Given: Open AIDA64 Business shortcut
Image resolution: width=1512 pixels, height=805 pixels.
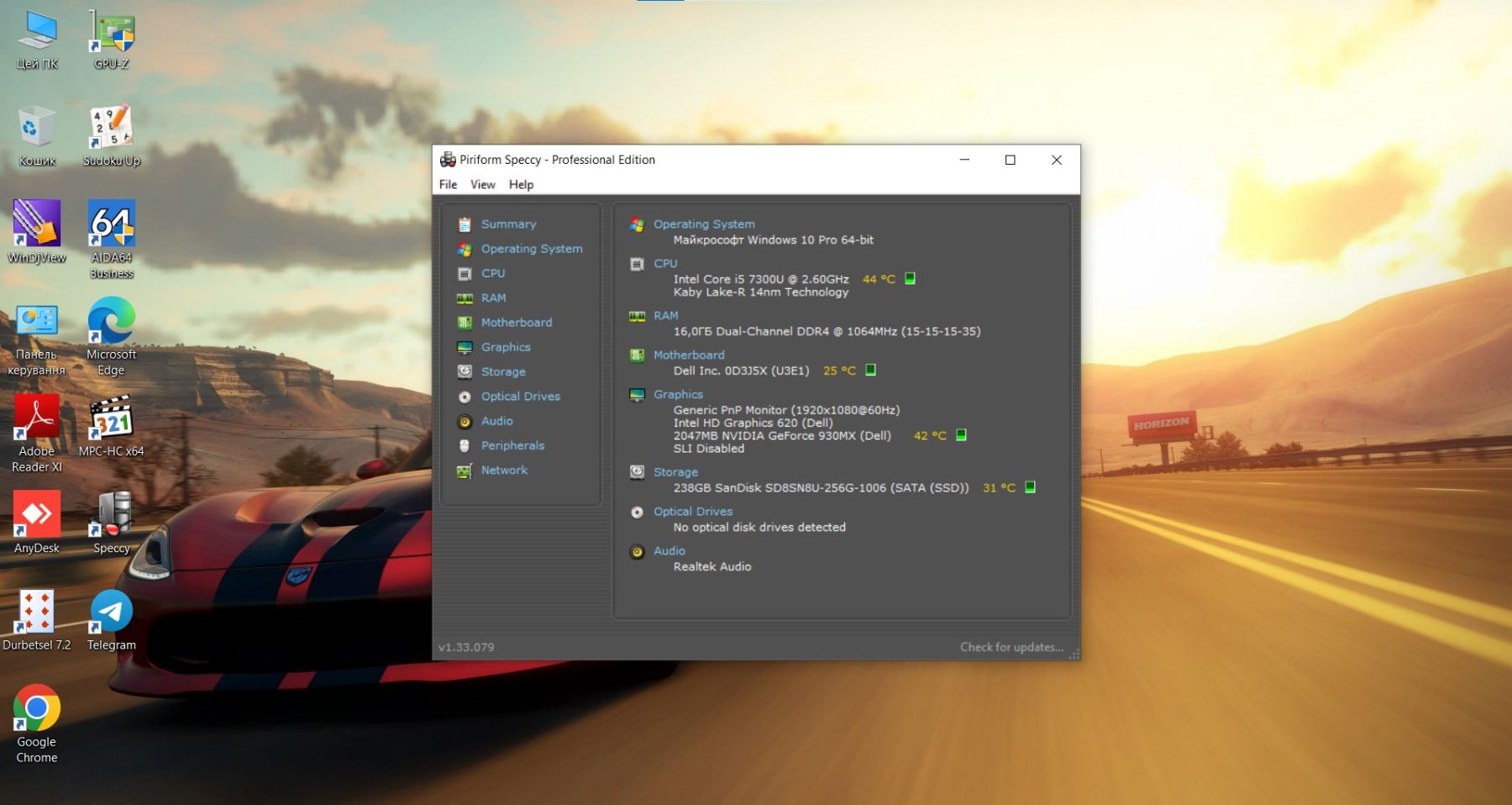Looking at the screenshot, I should (112, 239).
